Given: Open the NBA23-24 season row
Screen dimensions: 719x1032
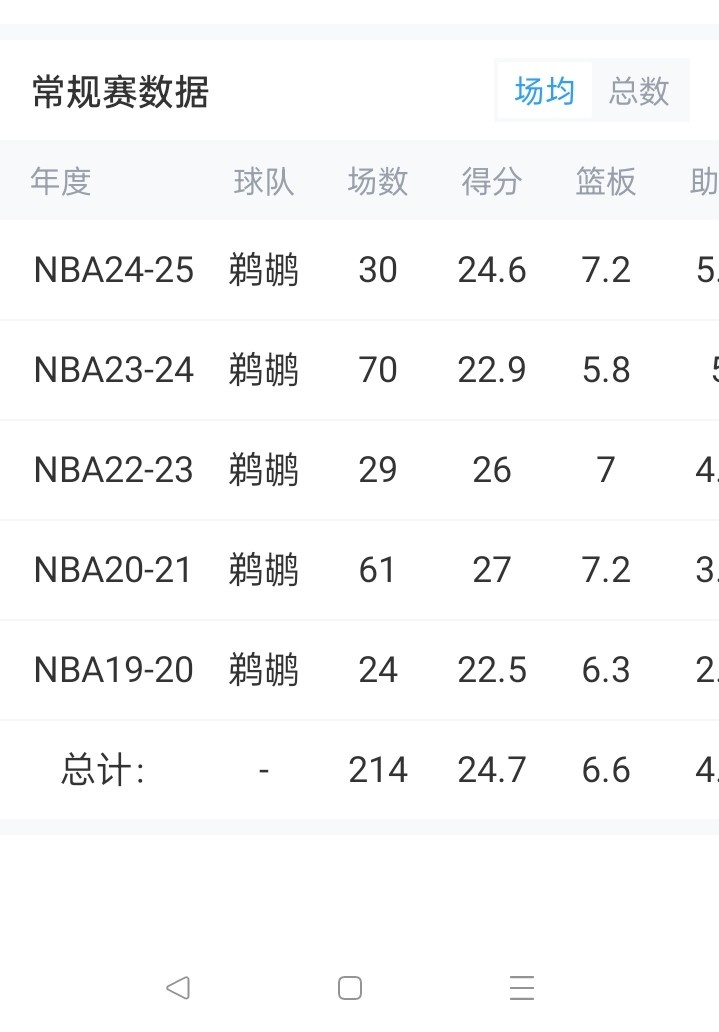Looking at the screenshot, I should point(114,370).
